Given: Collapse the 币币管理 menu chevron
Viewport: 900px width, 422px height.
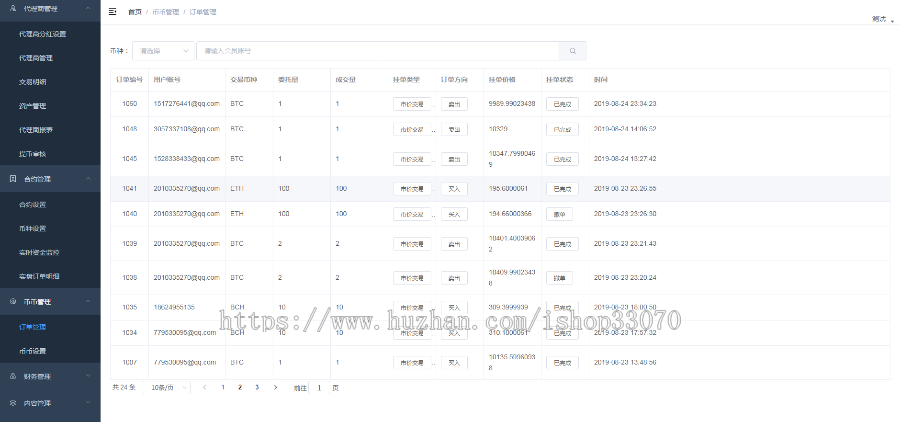Looking at the screenshot, I should [x=88, y=301].
